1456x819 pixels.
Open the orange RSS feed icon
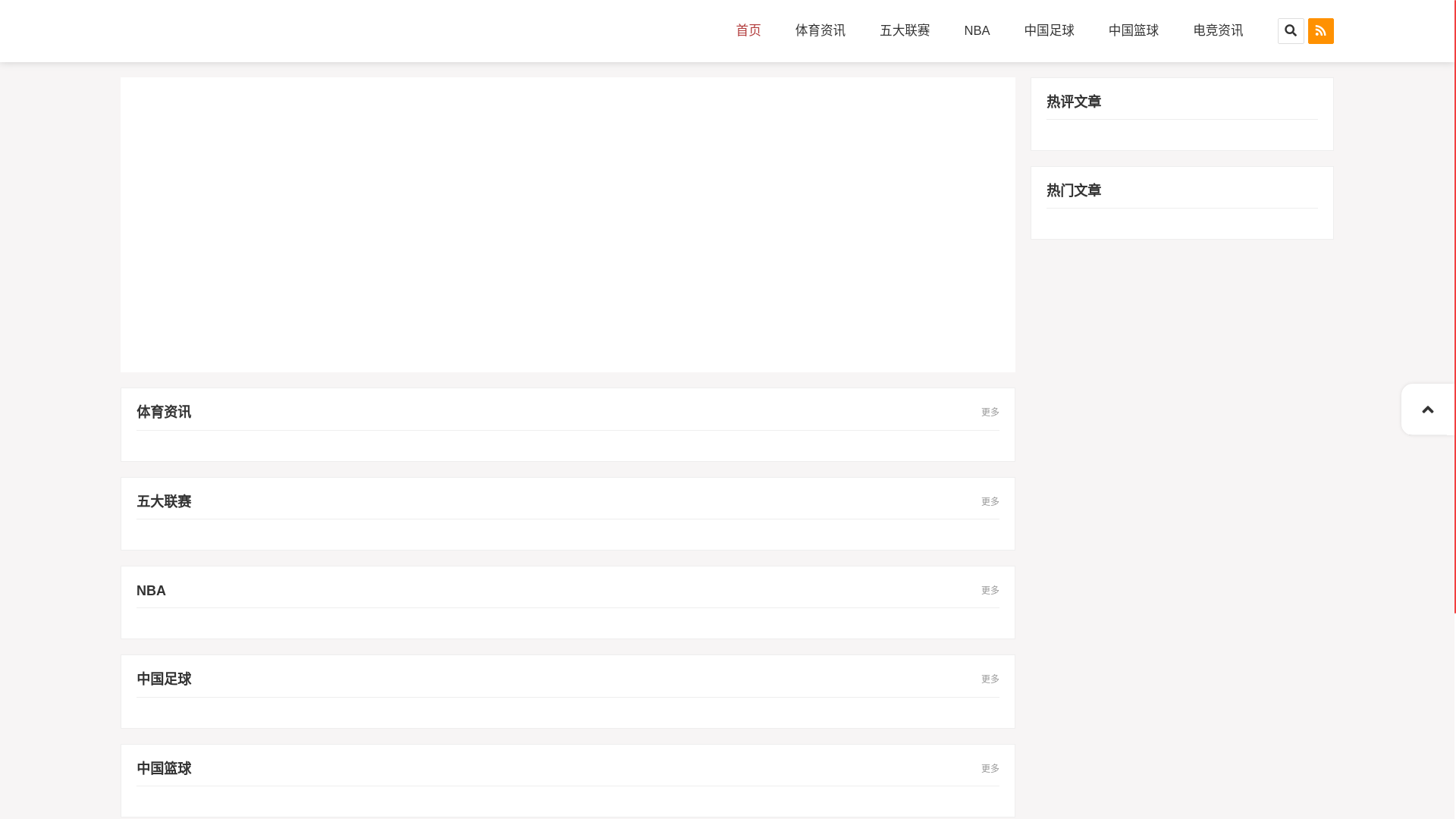pos(1320,31)
